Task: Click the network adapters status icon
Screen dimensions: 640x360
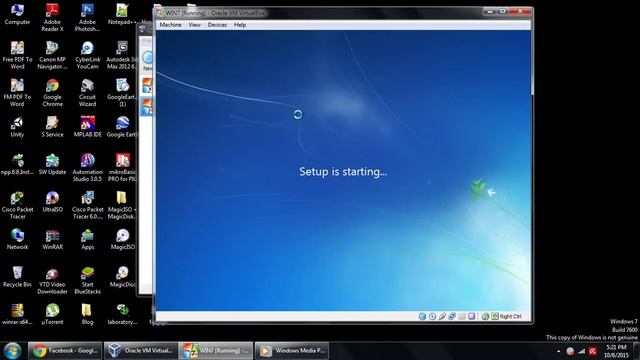Action: [x=452, y=316]
